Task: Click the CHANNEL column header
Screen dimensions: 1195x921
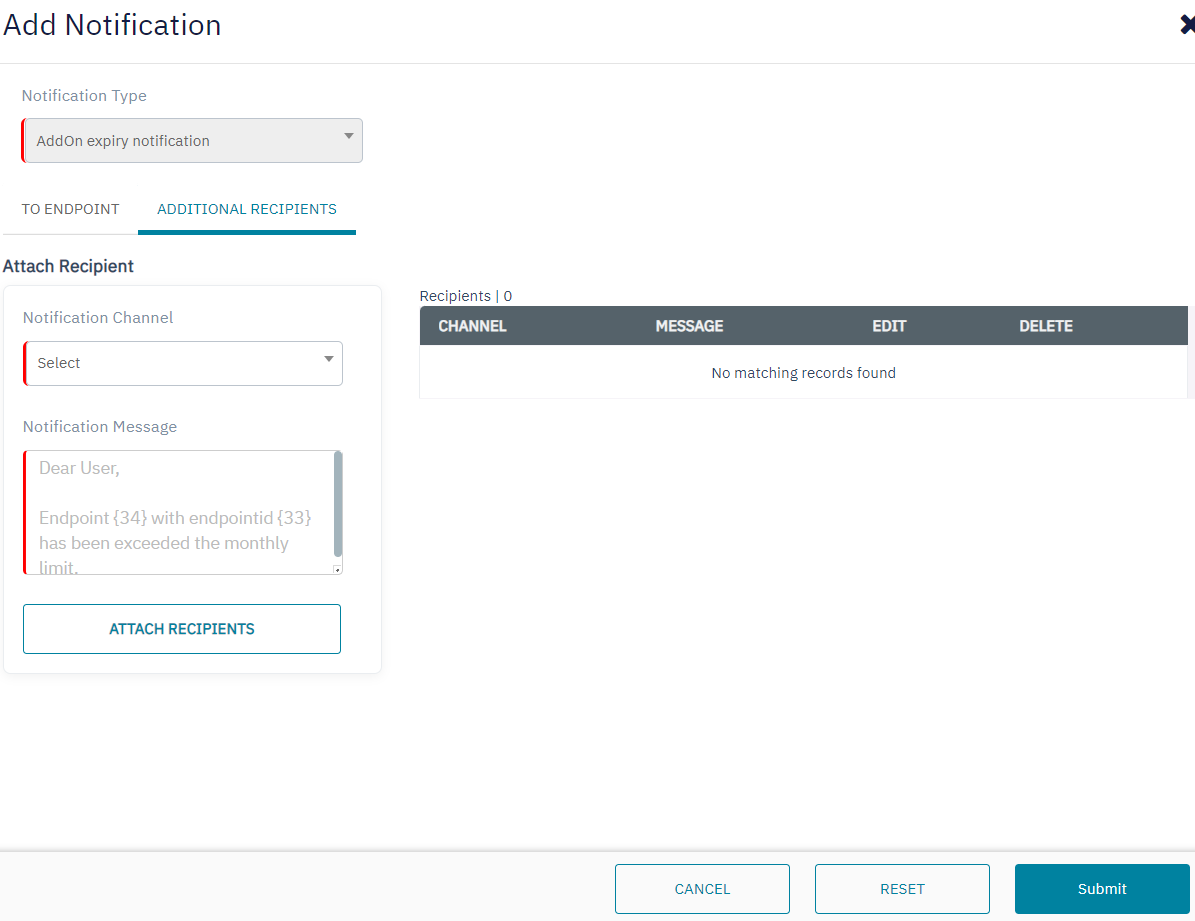Action: 472,326
